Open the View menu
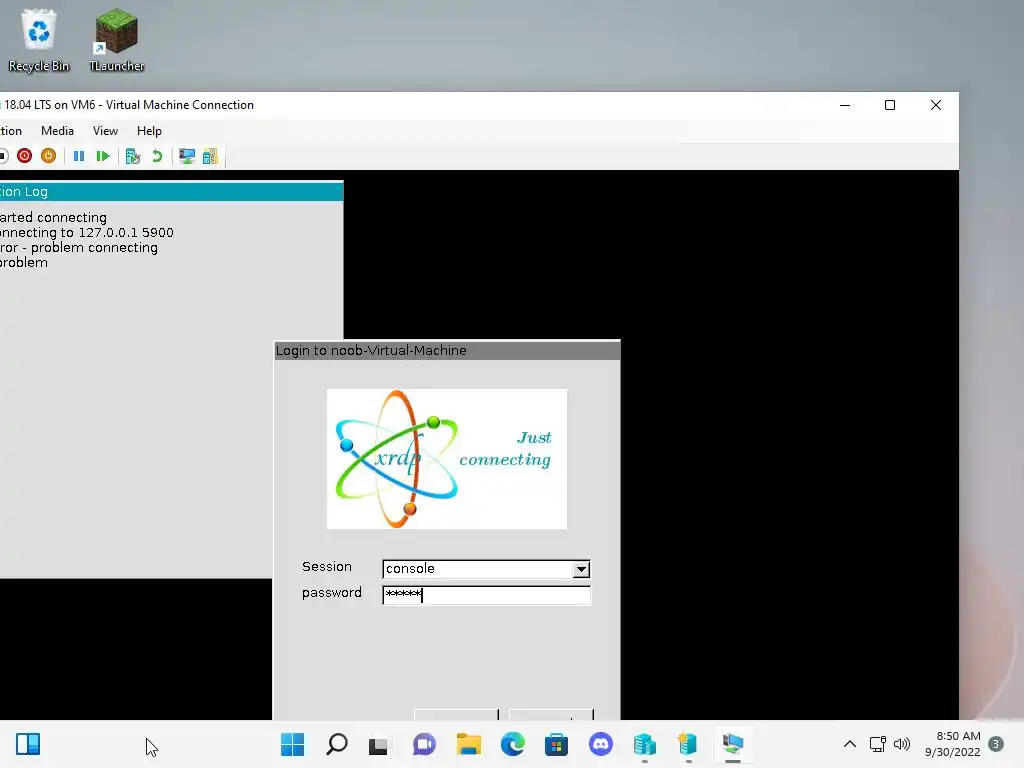Image resolution: width=1024 pixels, height=768 pixels. click(105, 131)
